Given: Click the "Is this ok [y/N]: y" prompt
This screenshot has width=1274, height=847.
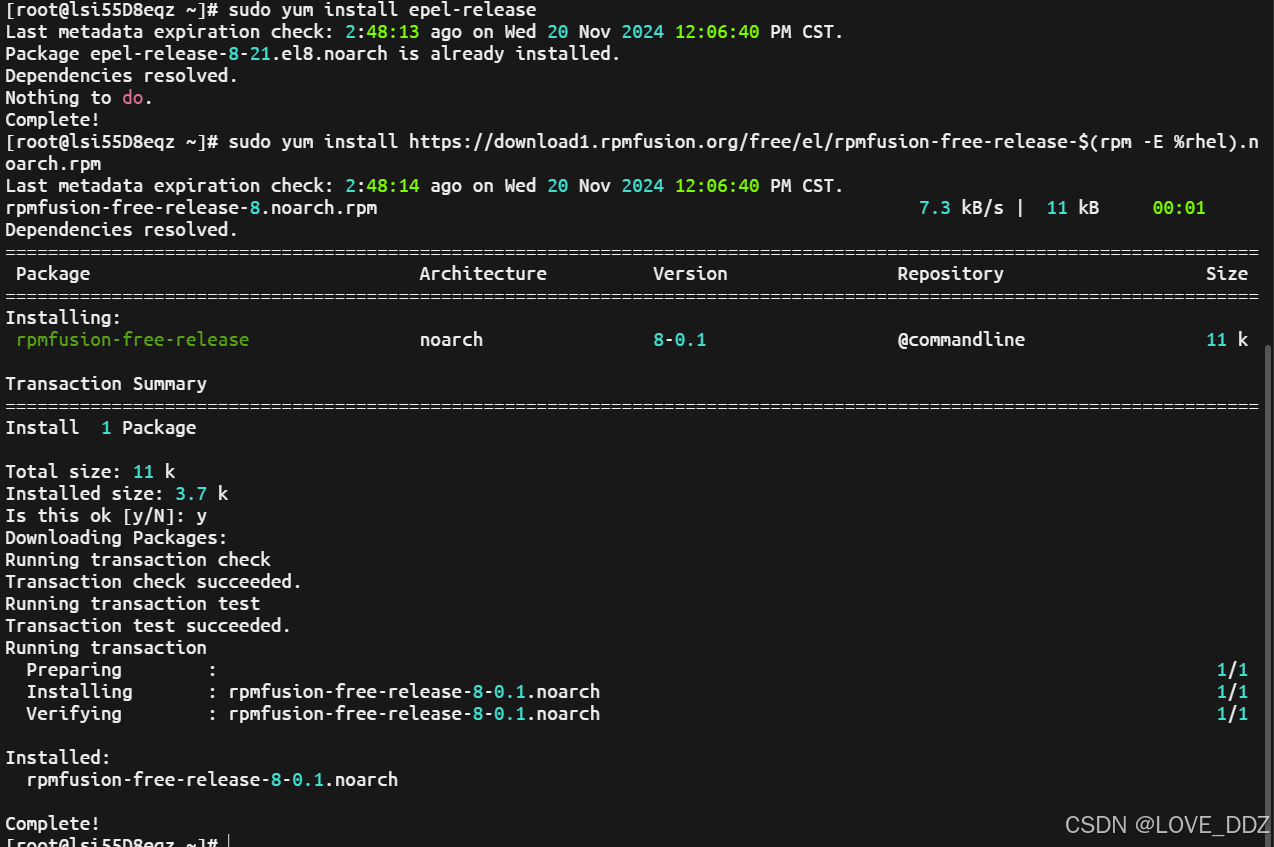Looking at the screenshot, I should point(106,516).
